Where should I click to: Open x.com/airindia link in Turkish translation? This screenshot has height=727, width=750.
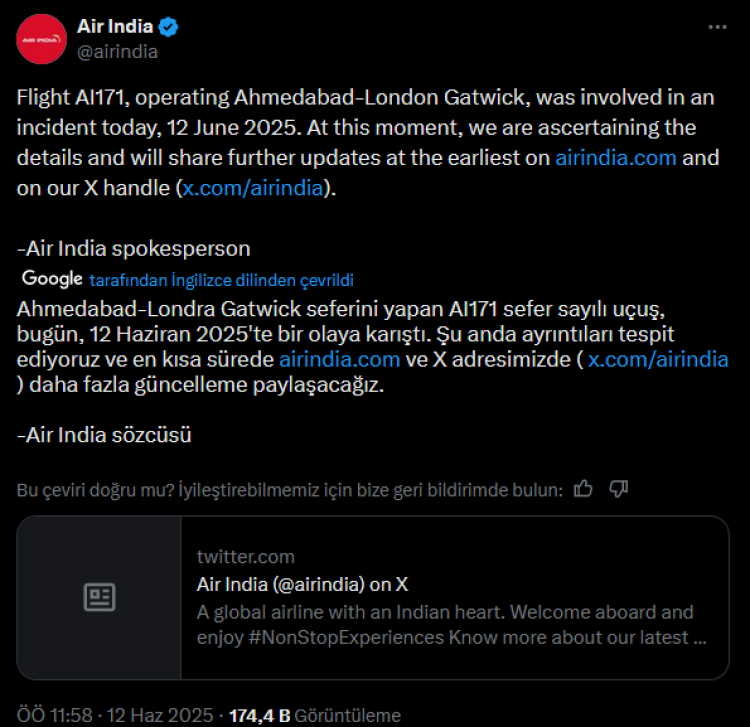[657, 358]
